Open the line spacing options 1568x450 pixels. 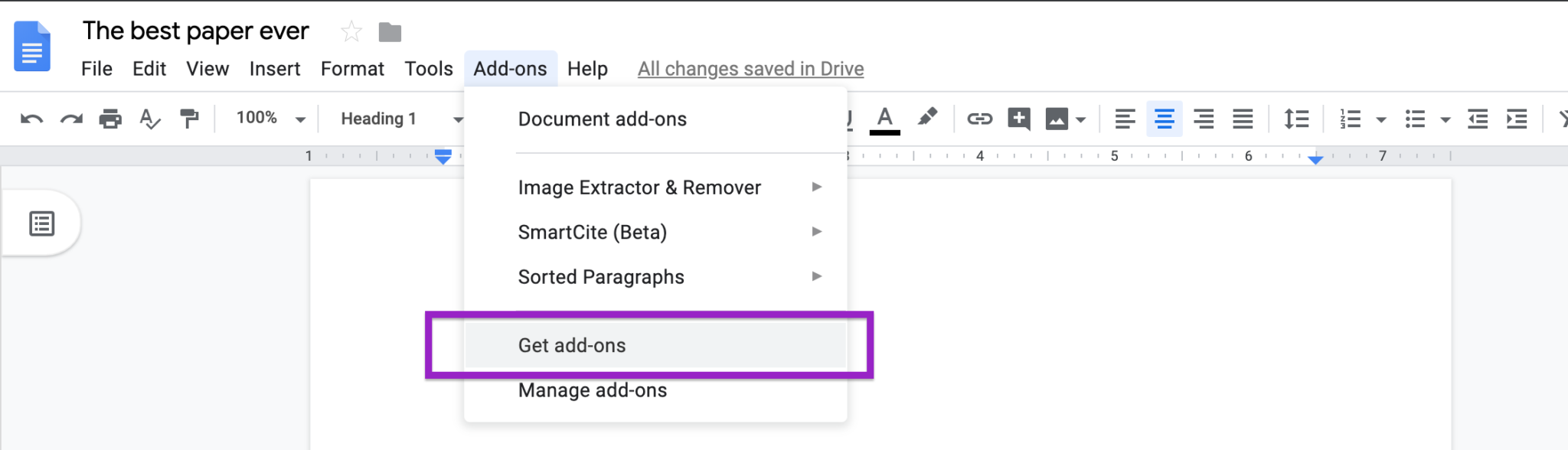tap(1296, 119)
